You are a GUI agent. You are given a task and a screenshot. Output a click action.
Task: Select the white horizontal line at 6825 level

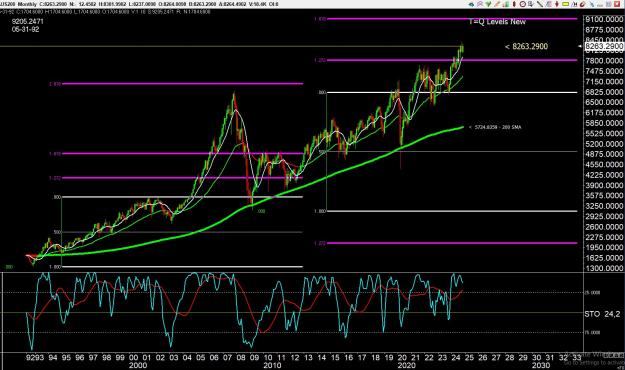(x=452, y=92)
